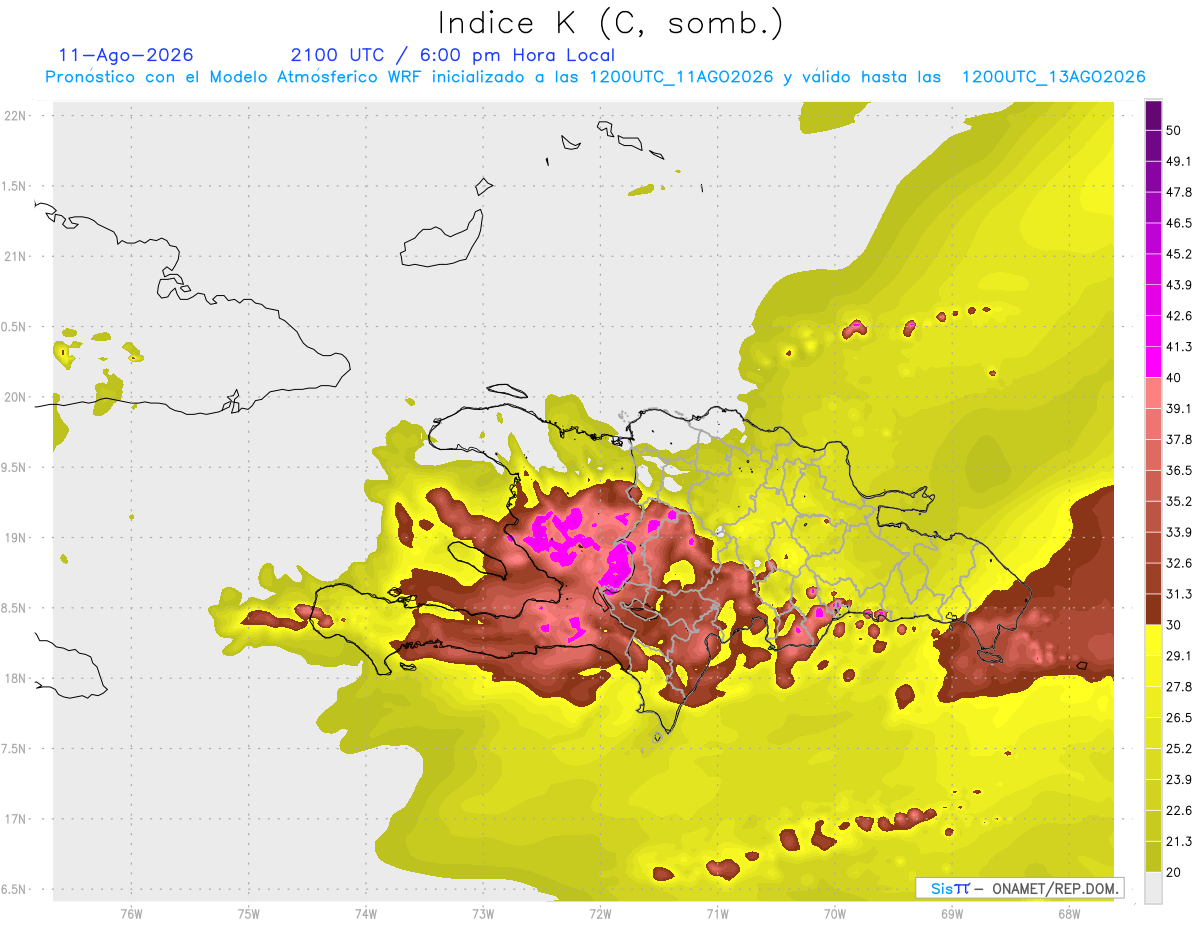Viewport: 1200px width, 927px height.
Task: Click legend value 40
Action: 1174,378
